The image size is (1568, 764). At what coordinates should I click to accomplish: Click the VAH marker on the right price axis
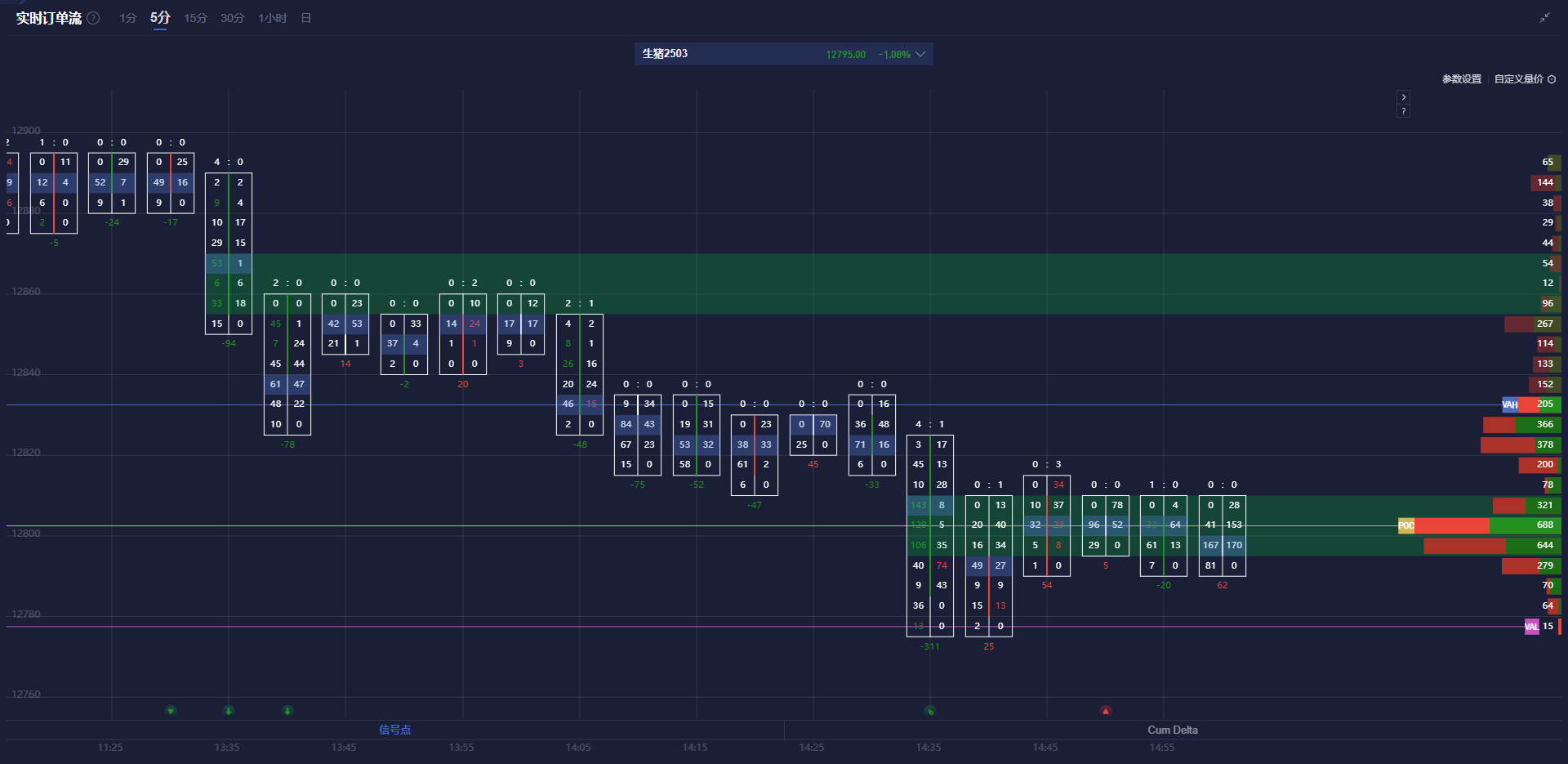coord(1511,404)
